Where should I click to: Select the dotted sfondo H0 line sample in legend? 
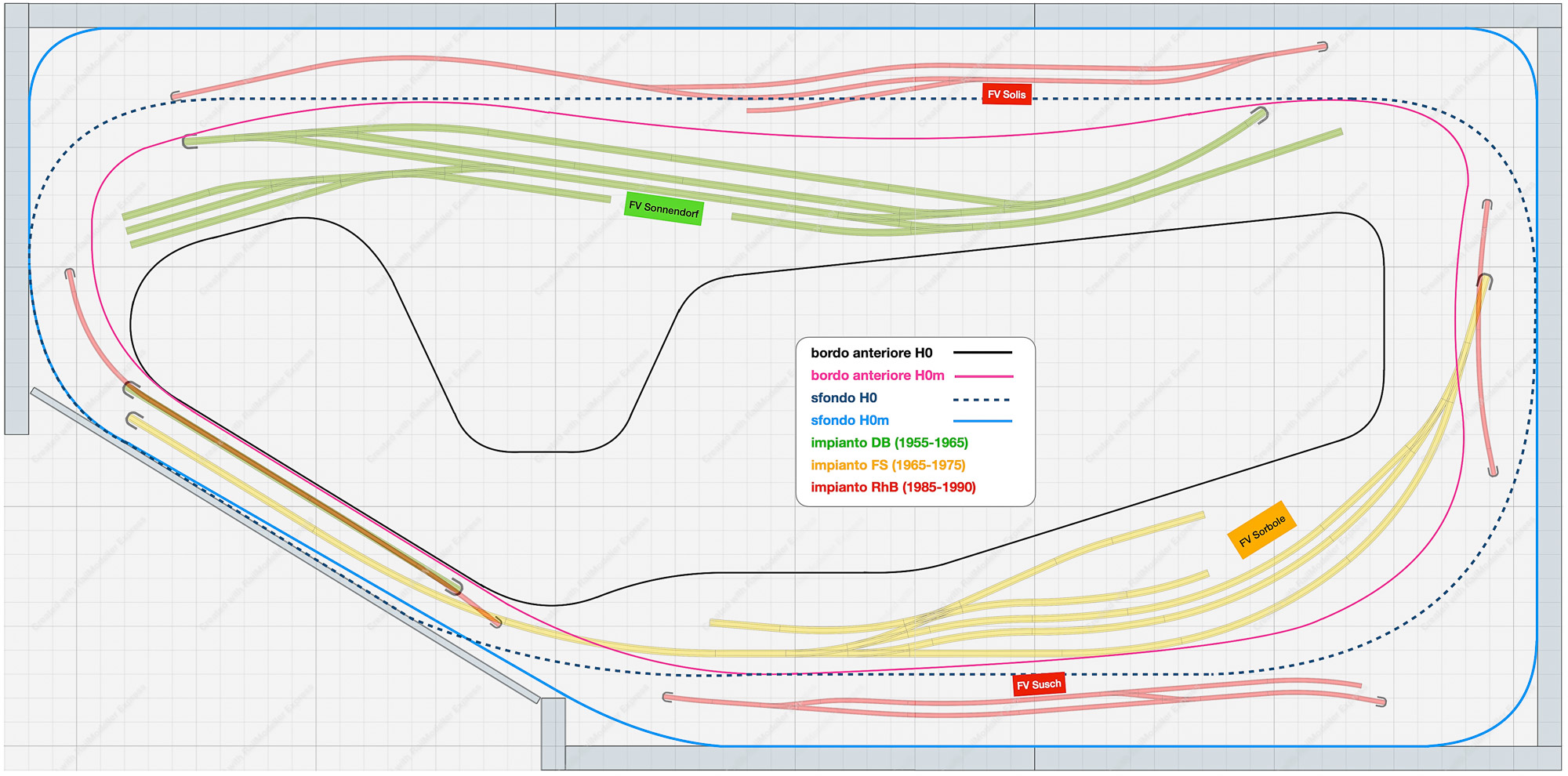(982, 400)
